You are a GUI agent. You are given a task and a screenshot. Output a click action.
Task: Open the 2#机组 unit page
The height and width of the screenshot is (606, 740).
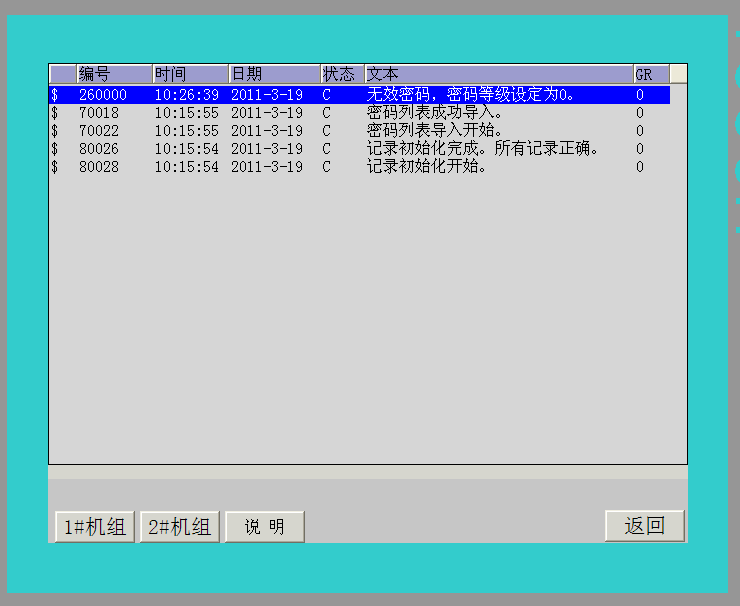(180, 527)
